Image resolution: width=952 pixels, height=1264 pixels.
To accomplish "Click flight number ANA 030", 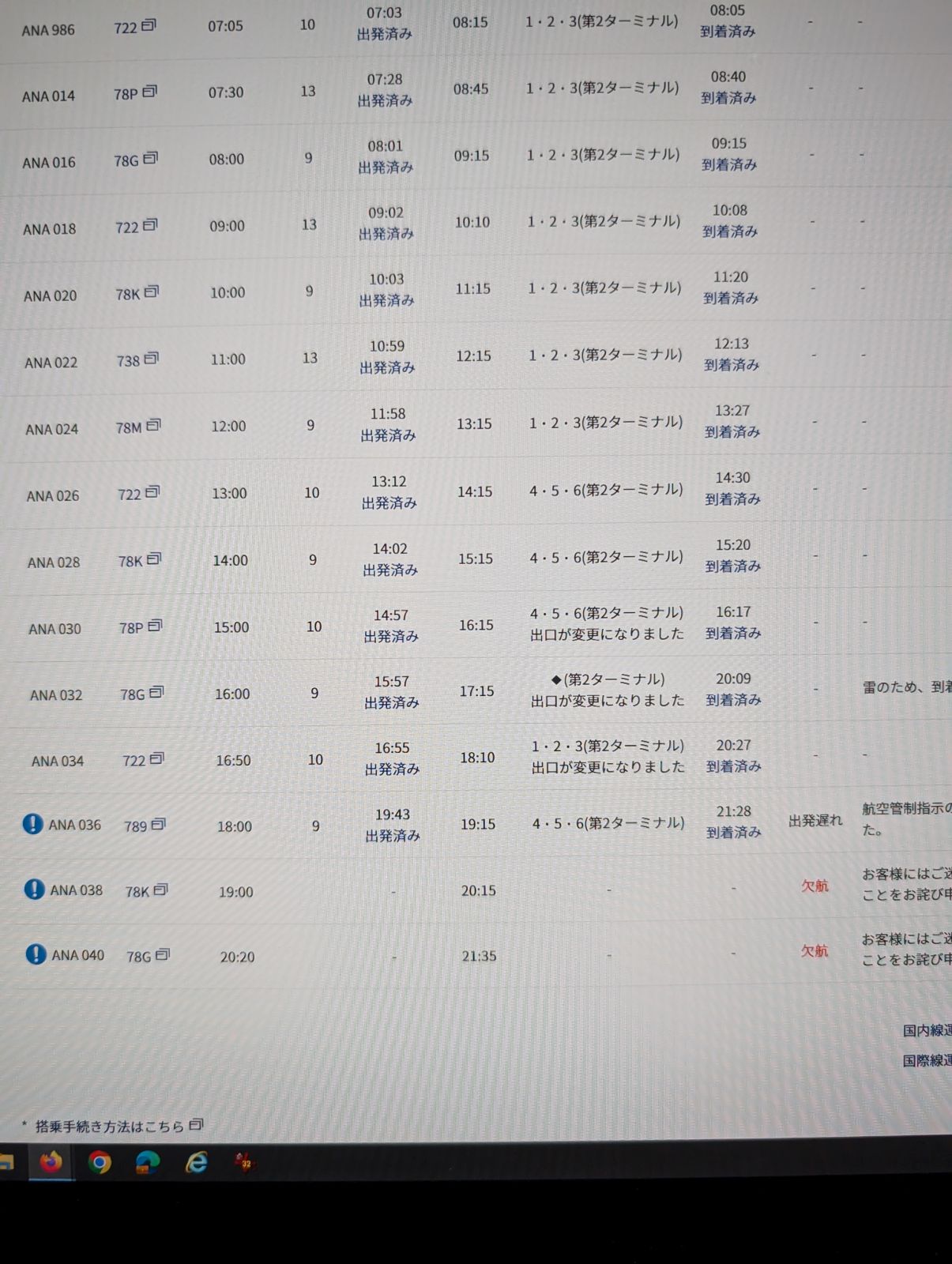I will (55, 630).
